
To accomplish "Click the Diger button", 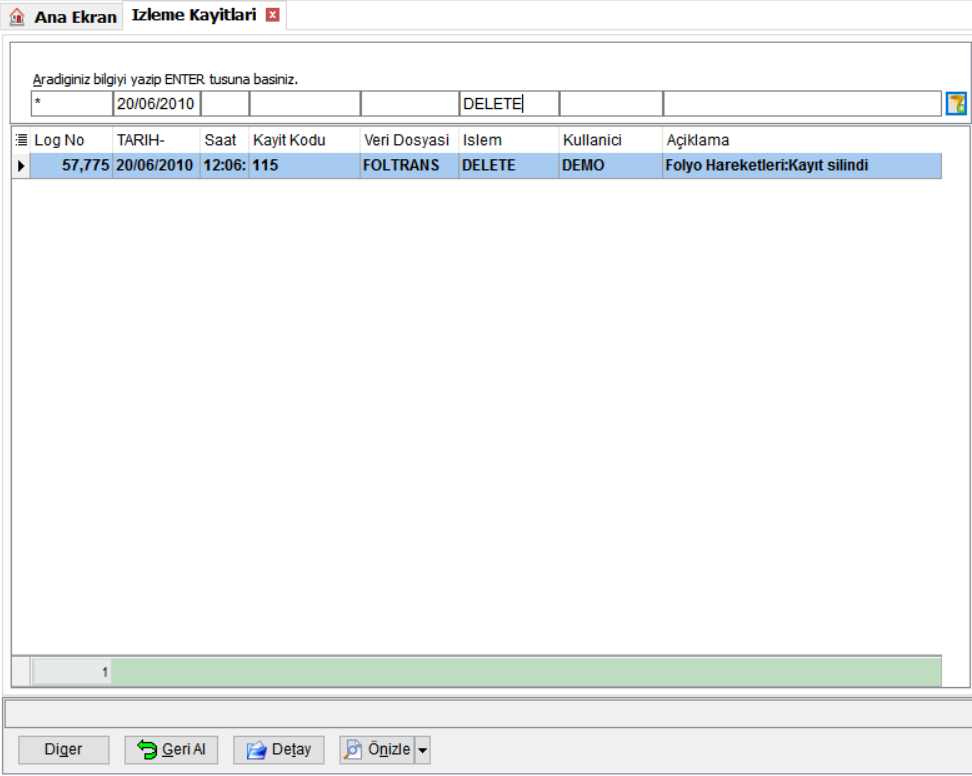I will click(x=64, y=750).
